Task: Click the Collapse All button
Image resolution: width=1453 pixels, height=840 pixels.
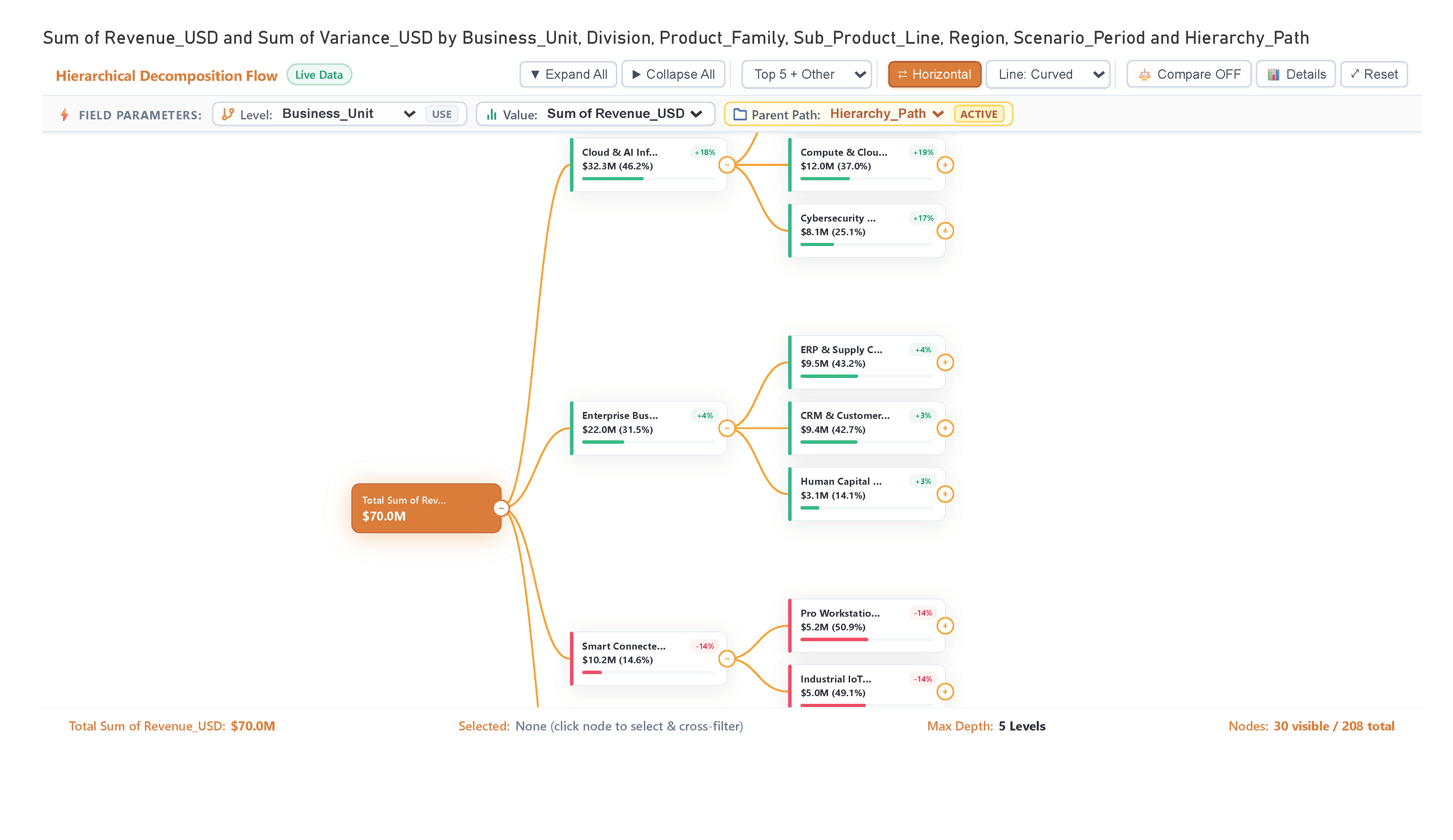Action: click(x=673, y=74)
